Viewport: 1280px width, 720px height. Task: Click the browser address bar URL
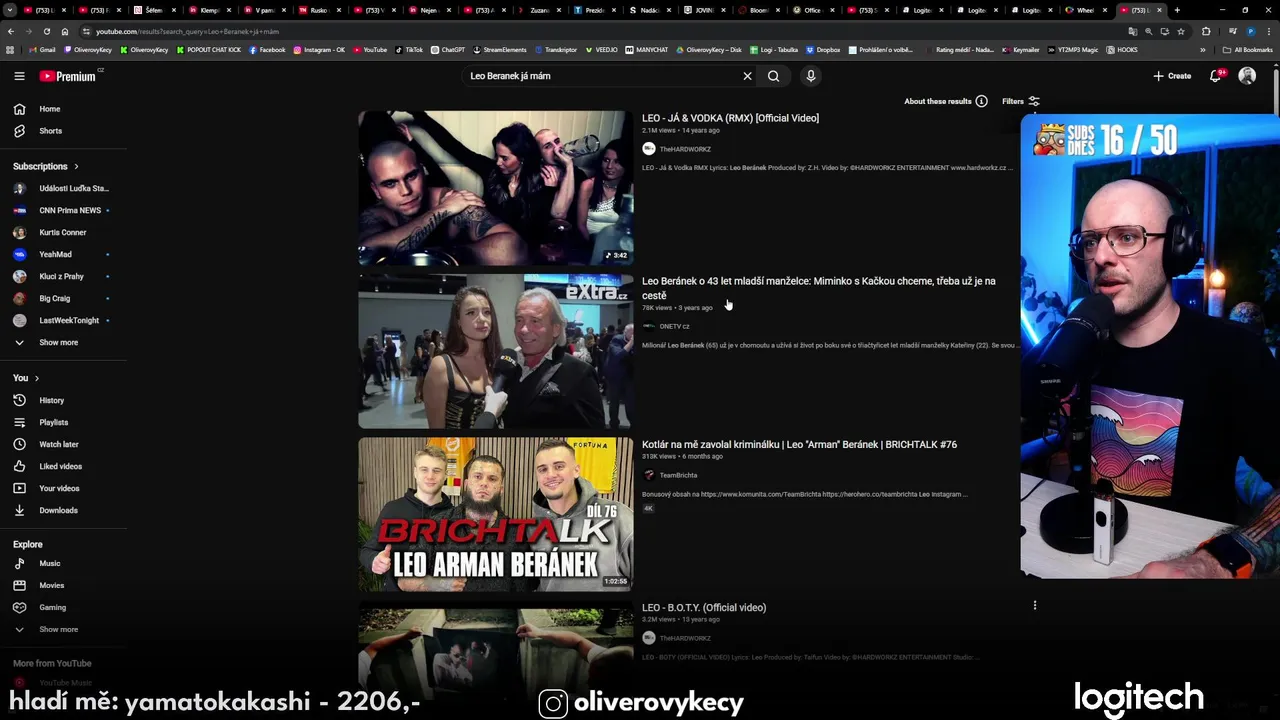coord(187,31)
